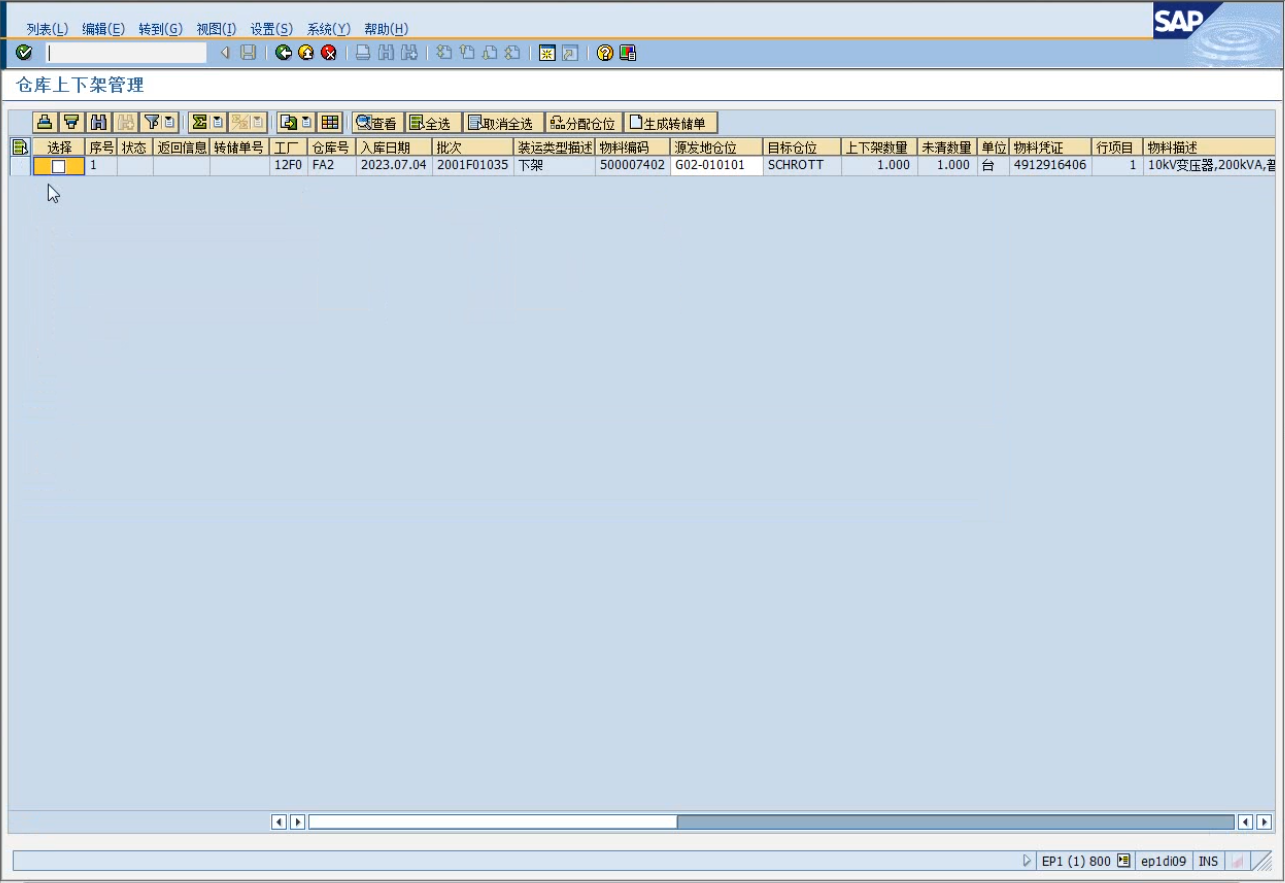1285x883 pixels.
Task: Click the 生成转储单 button
Action: pyautogui.click(x=672, y=123)
